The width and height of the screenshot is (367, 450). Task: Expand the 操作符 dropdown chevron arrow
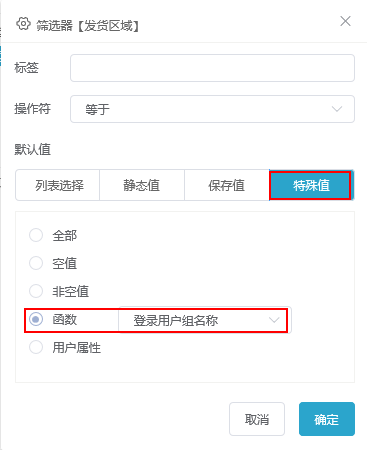(337, 109)
